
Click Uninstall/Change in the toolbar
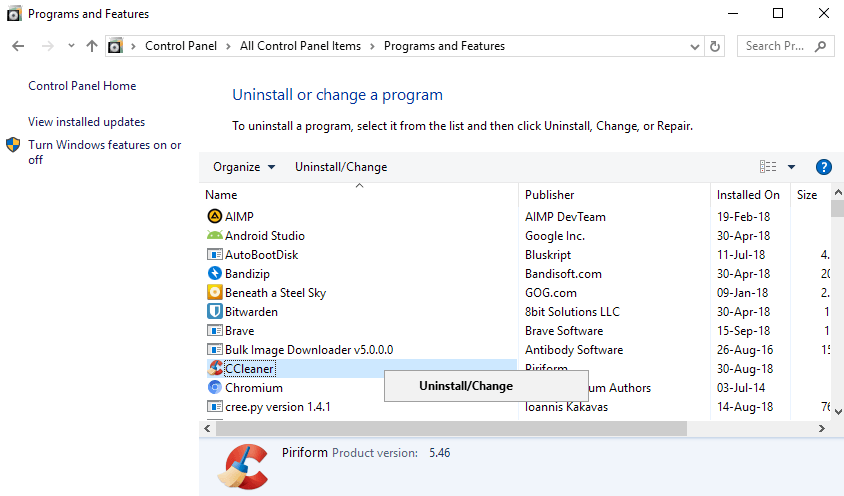coord(341,167)
